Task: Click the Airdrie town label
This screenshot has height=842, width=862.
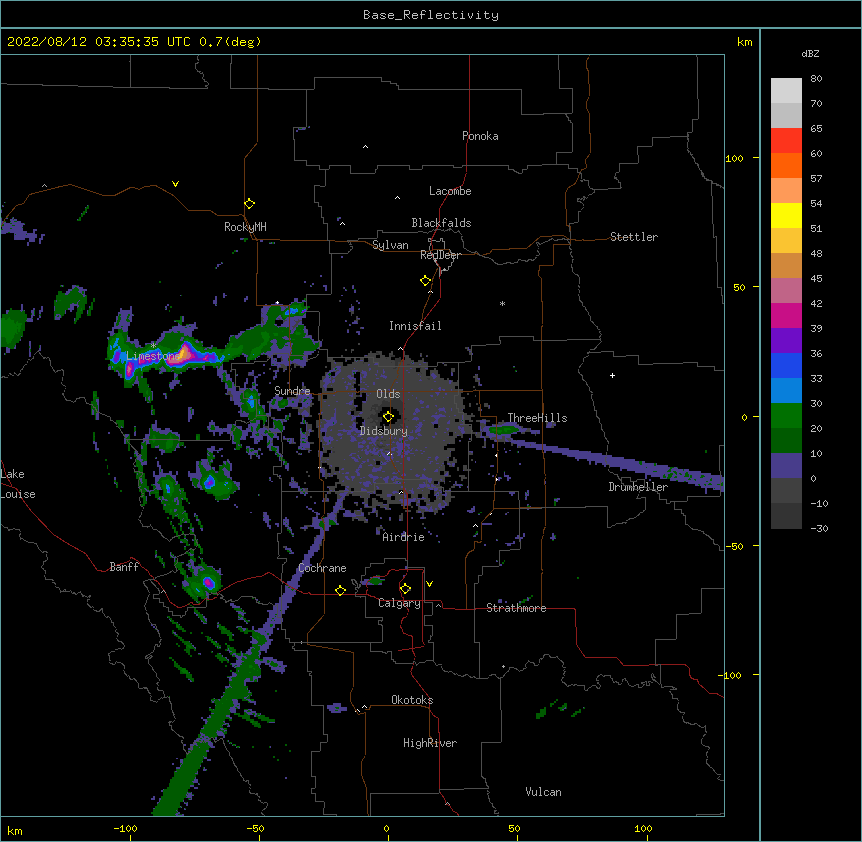Action: (404, 537)
